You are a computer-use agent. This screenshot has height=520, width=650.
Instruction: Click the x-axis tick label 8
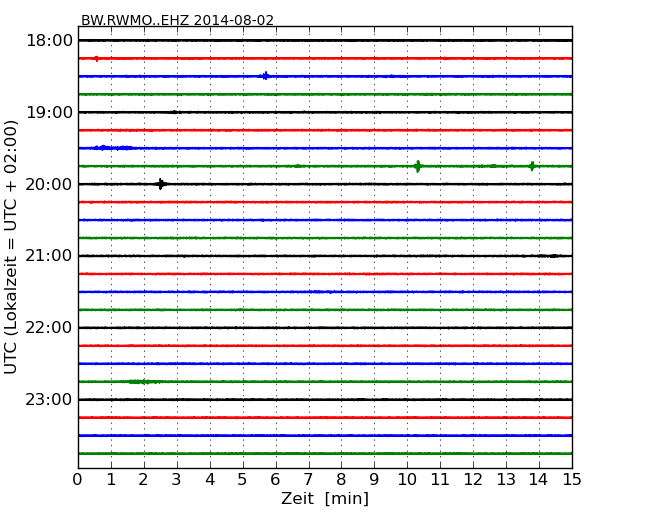point(341,480)
